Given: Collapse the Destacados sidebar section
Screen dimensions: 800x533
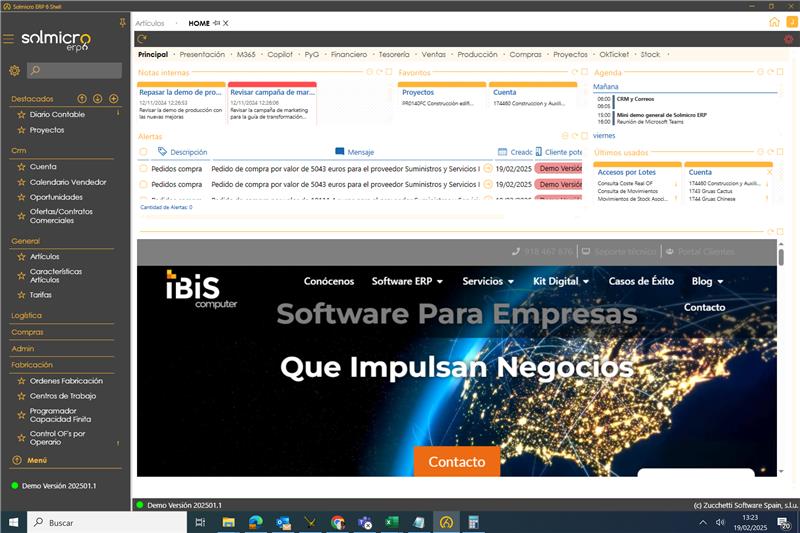Looking at the screenshot, I should [x=32, y=98].
